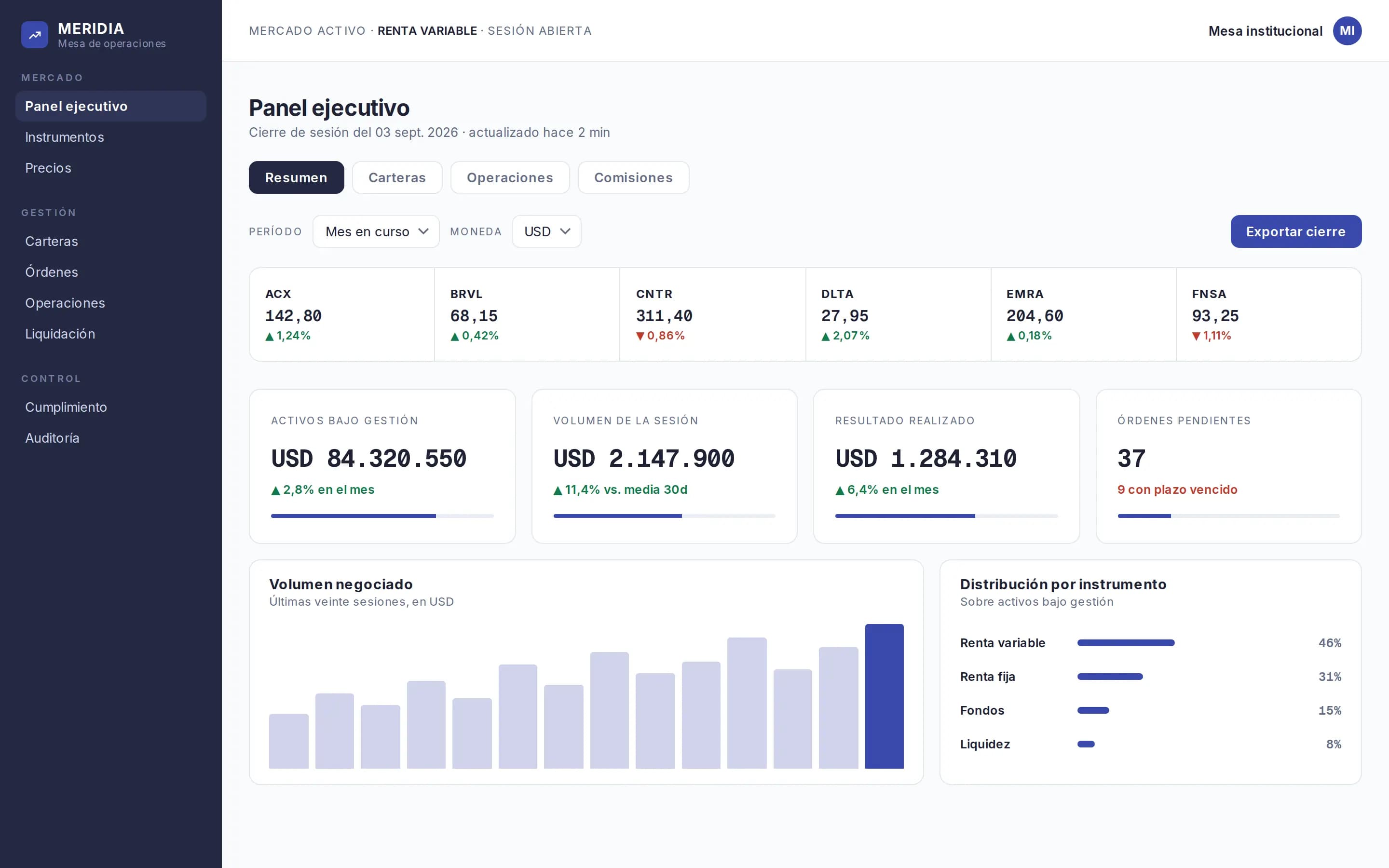Image resolution: width=1389 pixels, height=868 pixels.
Task: Click the 8% value for Liquidez
Action: 1334,745
